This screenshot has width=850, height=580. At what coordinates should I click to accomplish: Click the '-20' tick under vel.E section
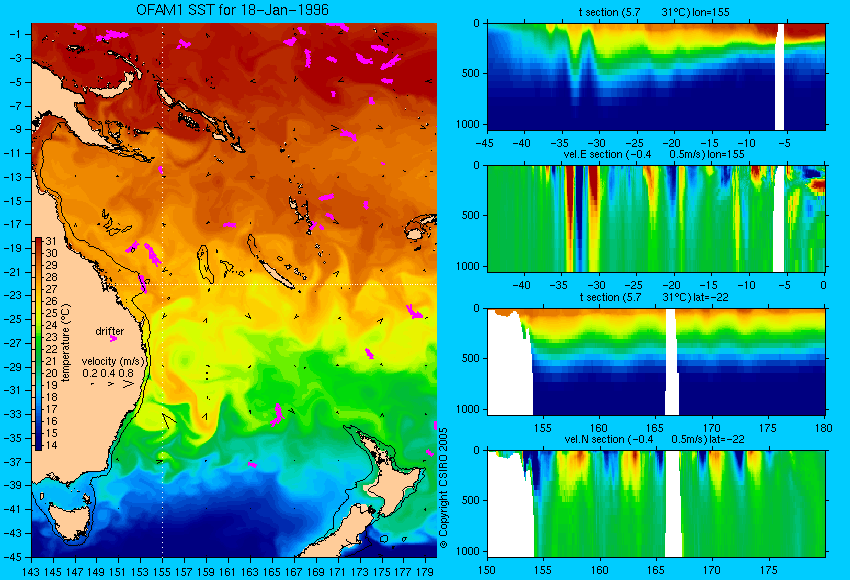pos(673,285)
